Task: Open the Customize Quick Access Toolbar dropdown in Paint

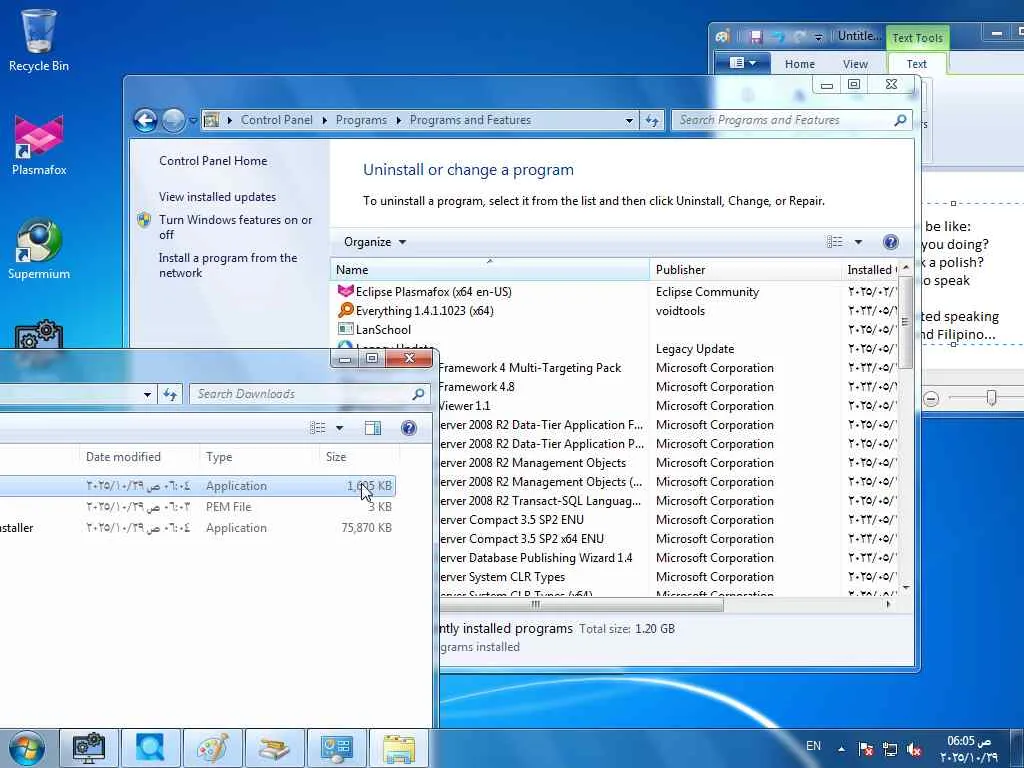Action: (x=818, y=37)
